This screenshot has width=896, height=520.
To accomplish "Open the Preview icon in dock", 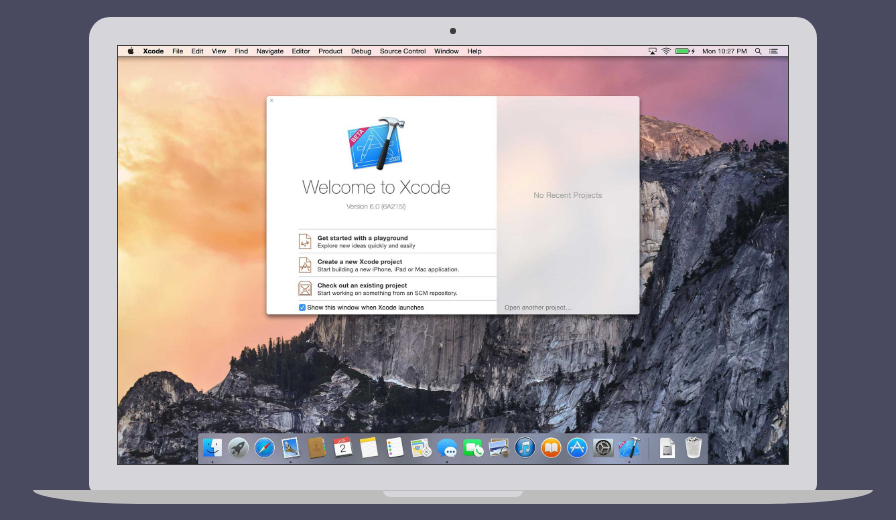I will (x=499, y=447).
